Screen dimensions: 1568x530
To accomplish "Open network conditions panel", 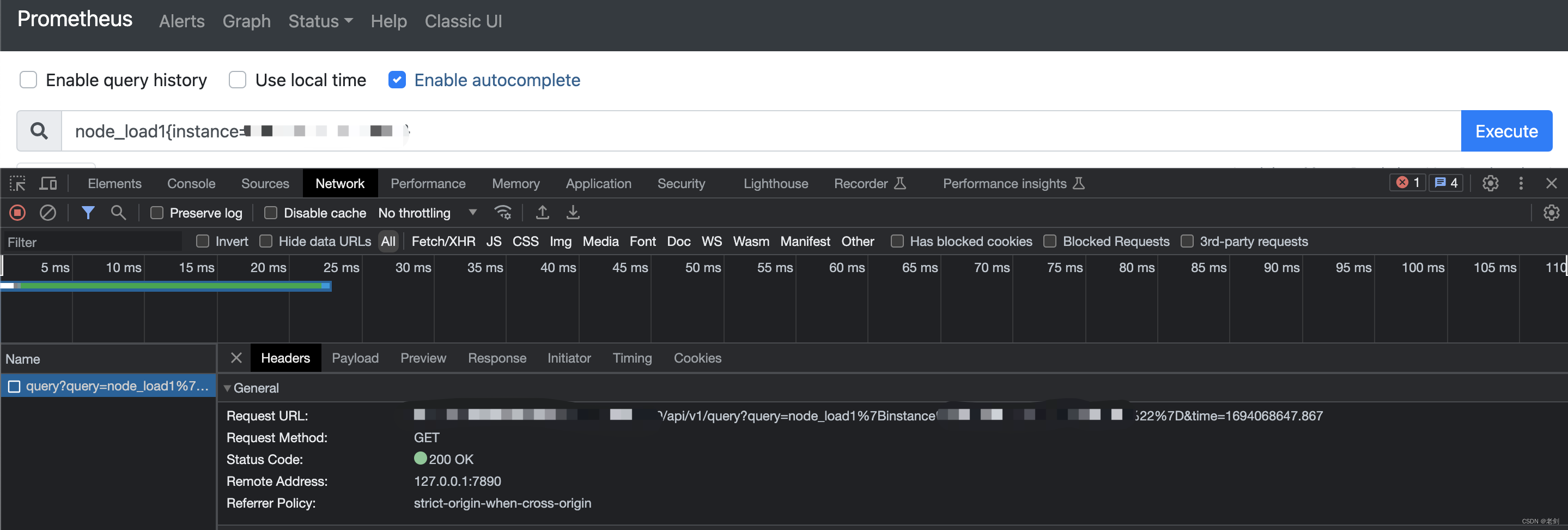I will (503, 213).
